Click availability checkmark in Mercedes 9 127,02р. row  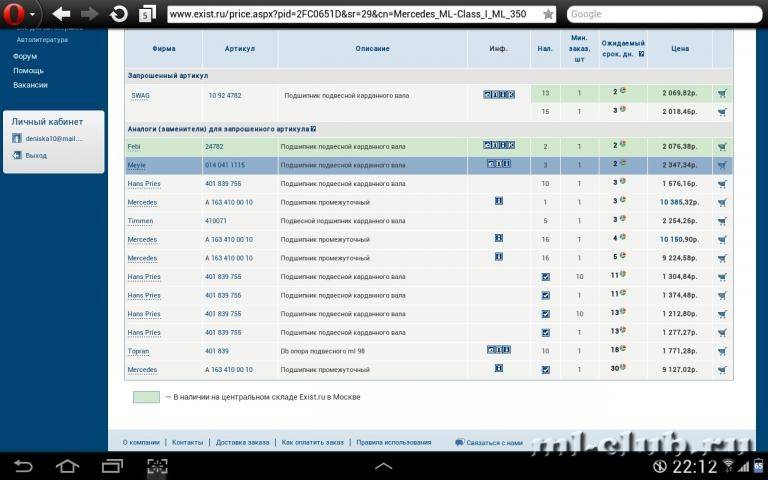546,370
